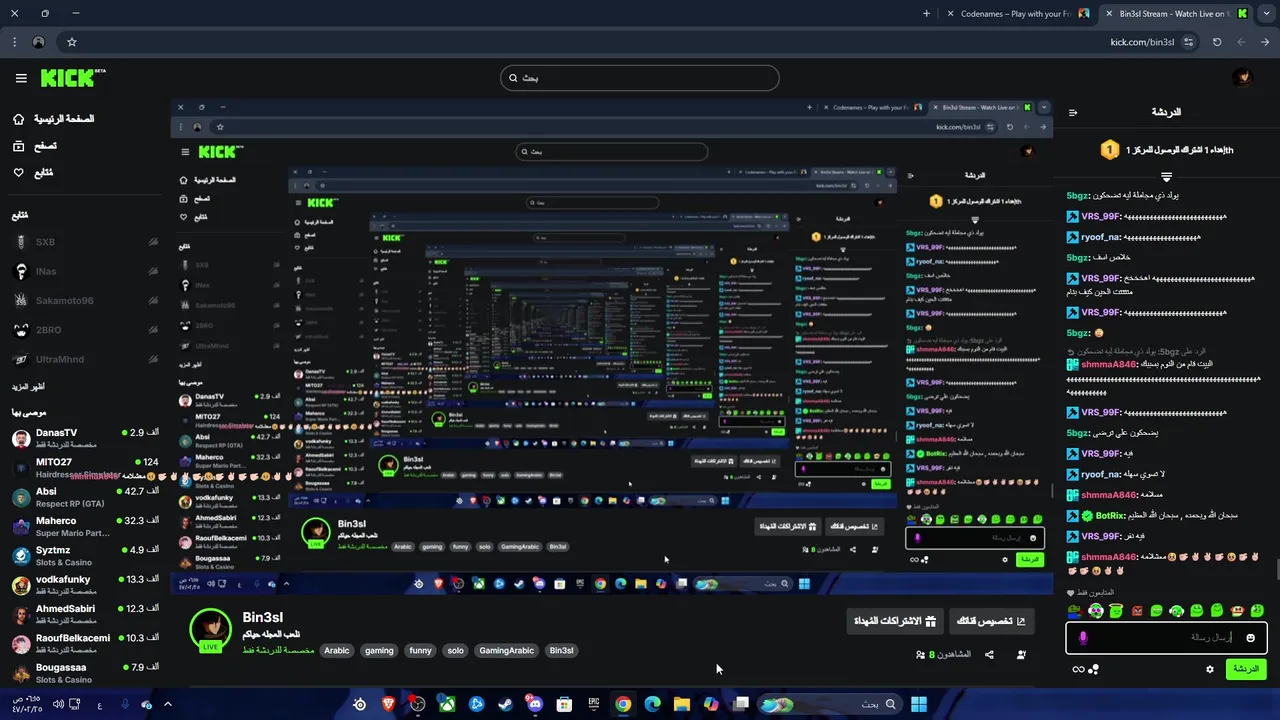1280x720 pixels.
Task: Click the KICK logo
Action: pos(73,78)
